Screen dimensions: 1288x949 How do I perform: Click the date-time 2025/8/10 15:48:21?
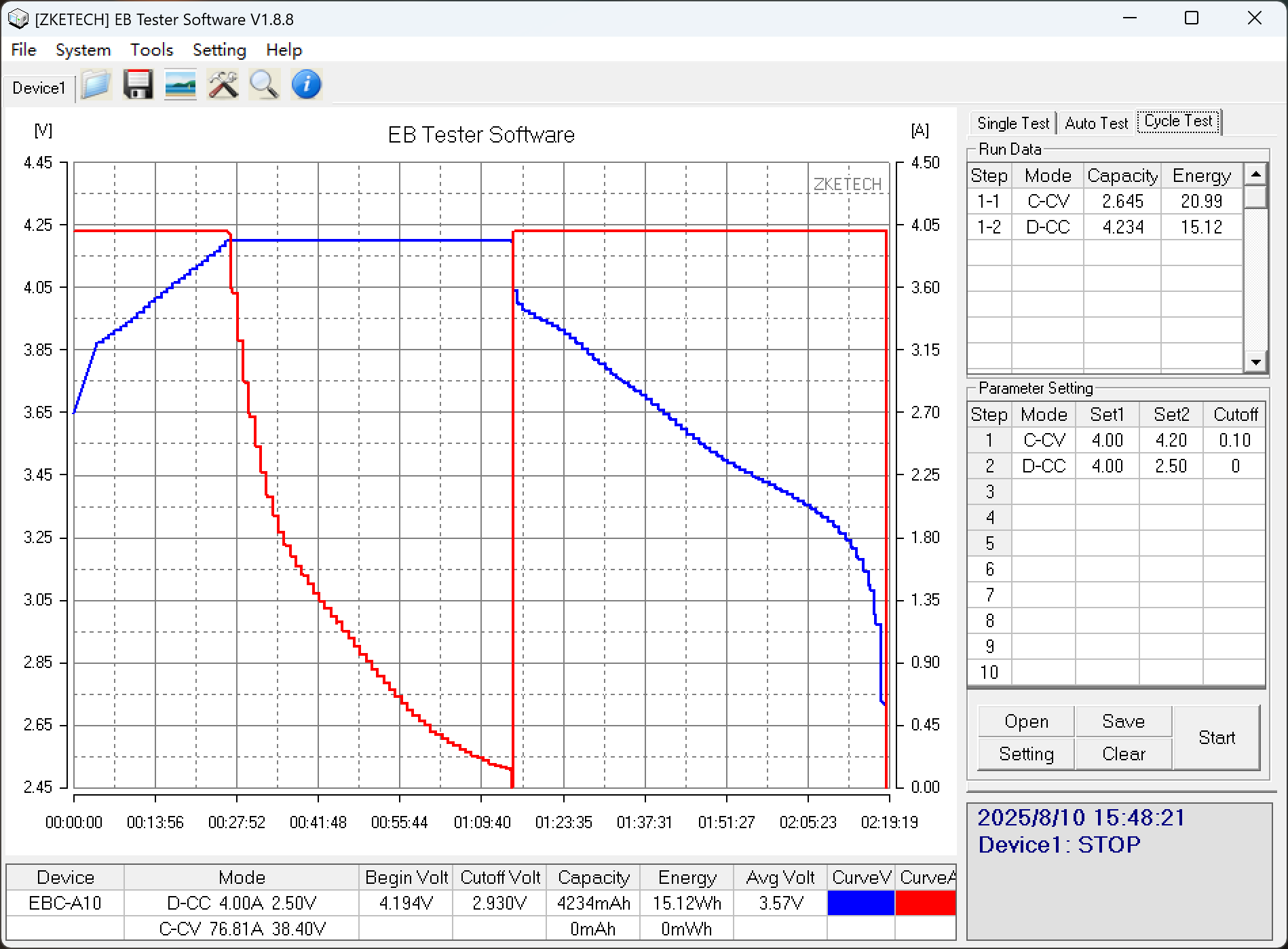click(x=1081, y=817)
